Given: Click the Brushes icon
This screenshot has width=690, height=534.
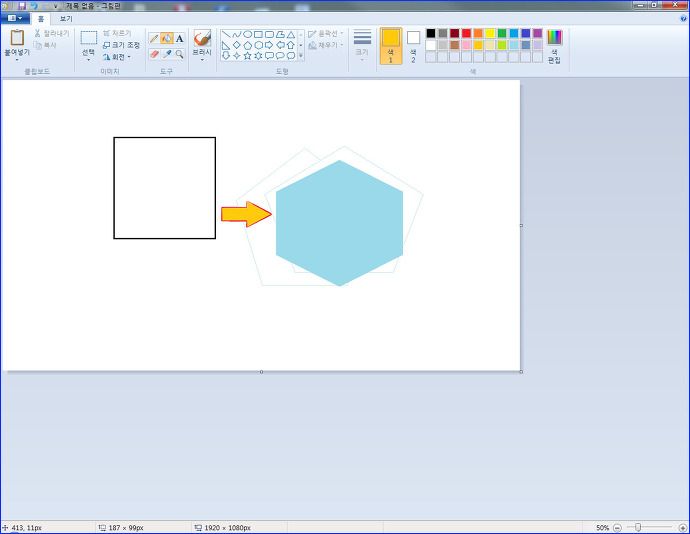Looking at the screenshot, I should pos(202,38).
